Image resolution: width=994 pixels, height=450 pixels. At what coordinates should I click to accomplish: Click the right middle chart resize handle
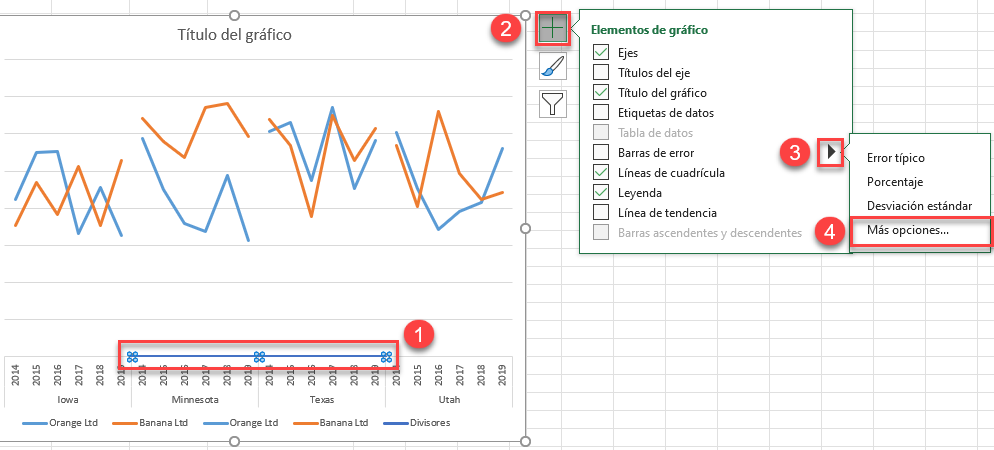click(x=526, y=228)
